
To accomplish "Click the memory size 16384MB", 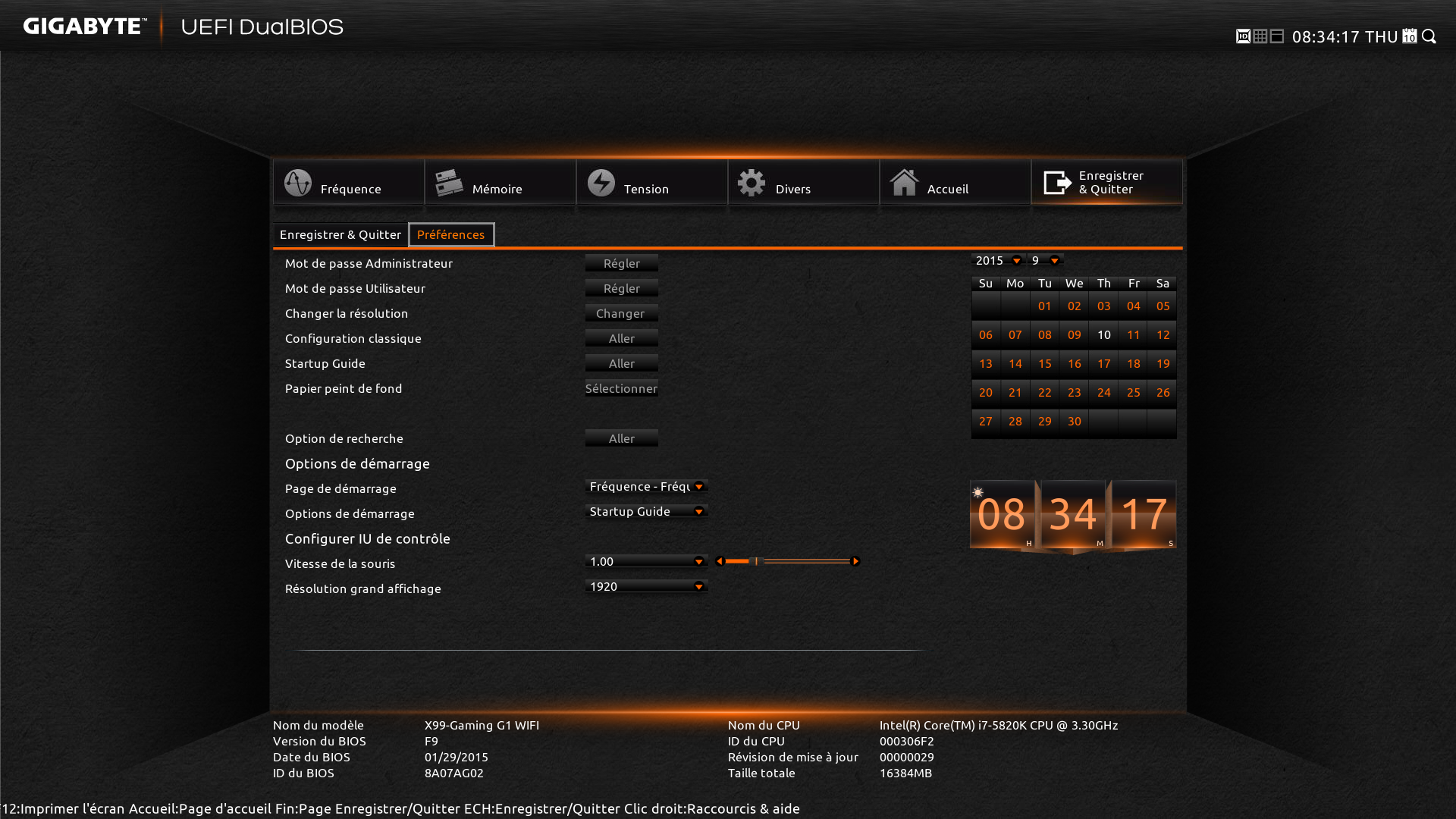I will tap(906, 773).
